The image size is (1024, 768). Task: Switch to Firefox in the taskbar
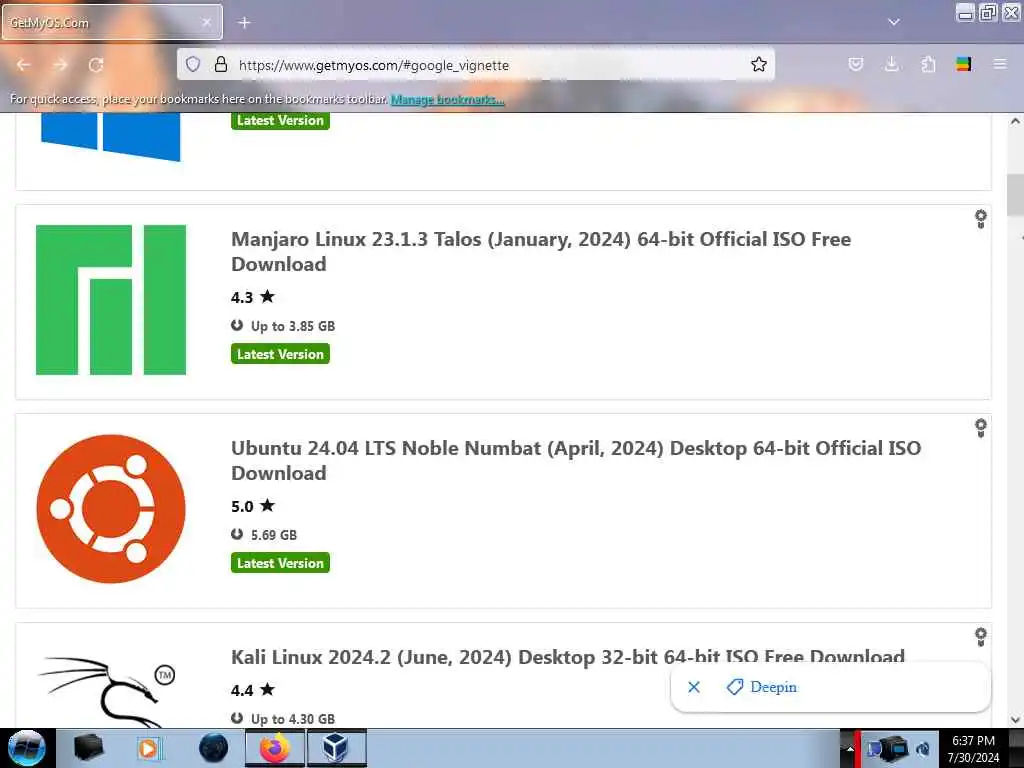tap(275, 748)
